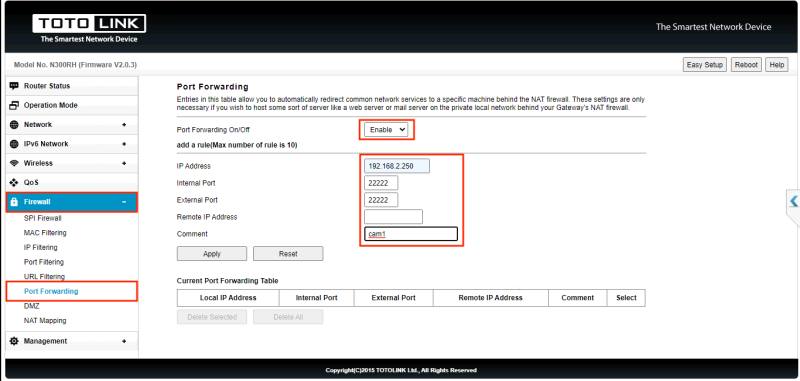Click Apply to add the rule
Viewport: 800px width, 381px height.
[212, 253]
